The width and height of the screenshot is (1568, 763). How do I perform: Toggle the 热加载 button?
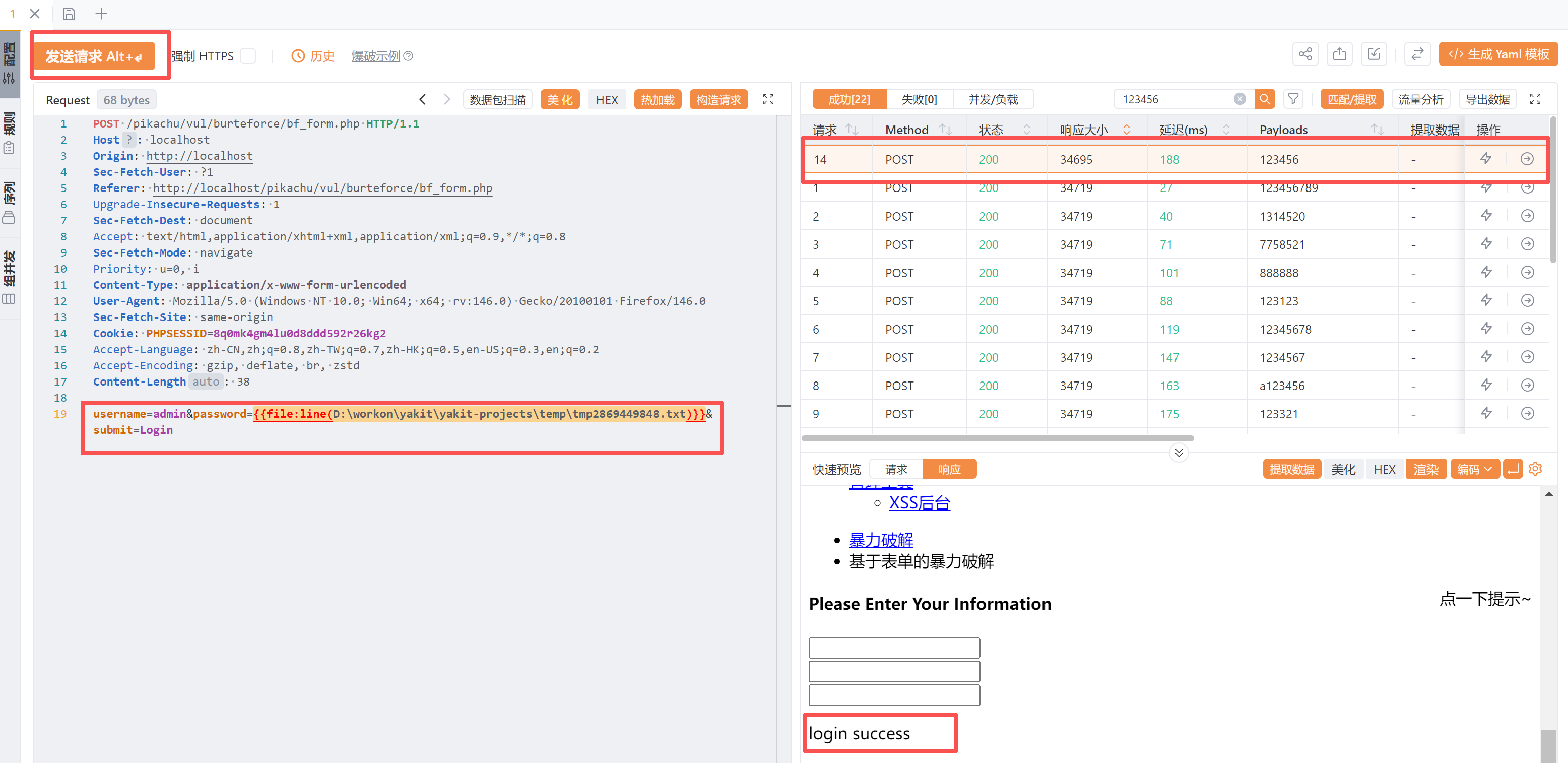[x=657, y=100]
